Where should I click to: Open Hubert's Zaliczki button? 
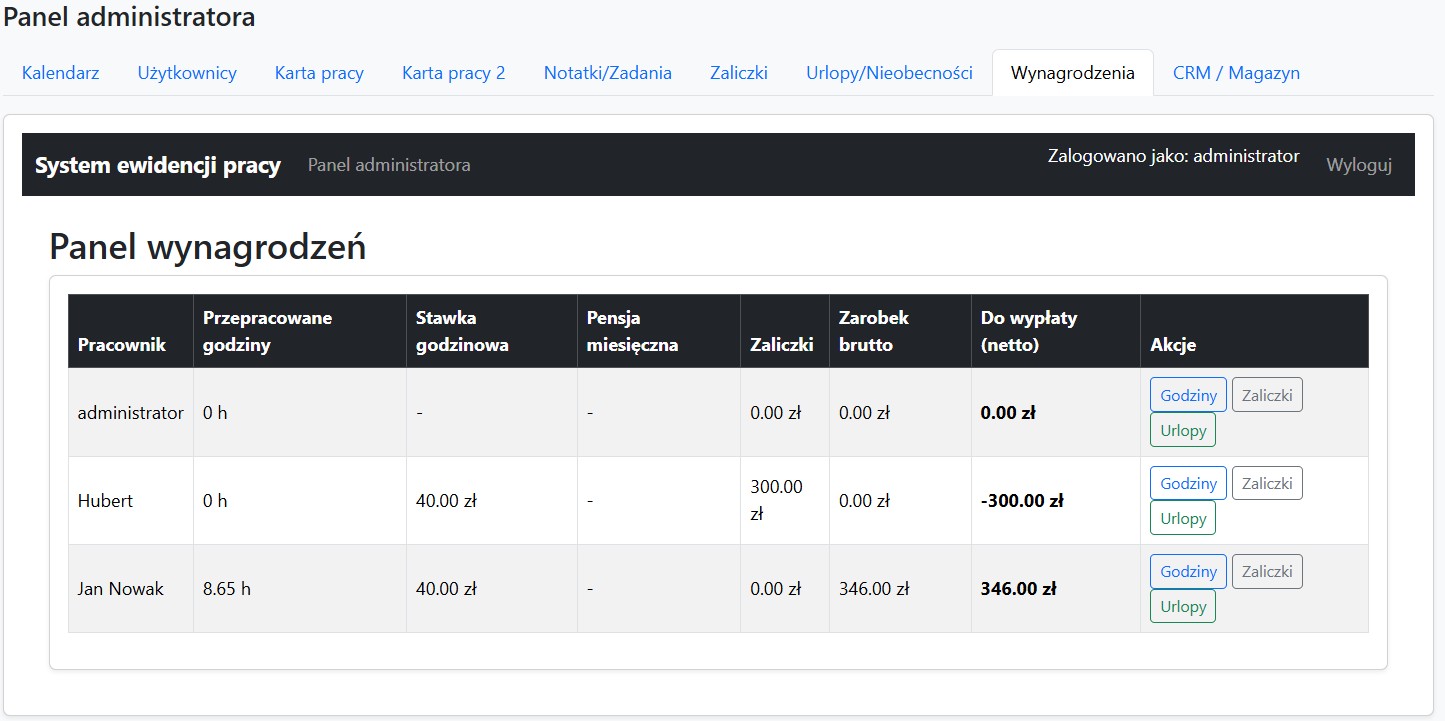click(x=1267, y=483)
